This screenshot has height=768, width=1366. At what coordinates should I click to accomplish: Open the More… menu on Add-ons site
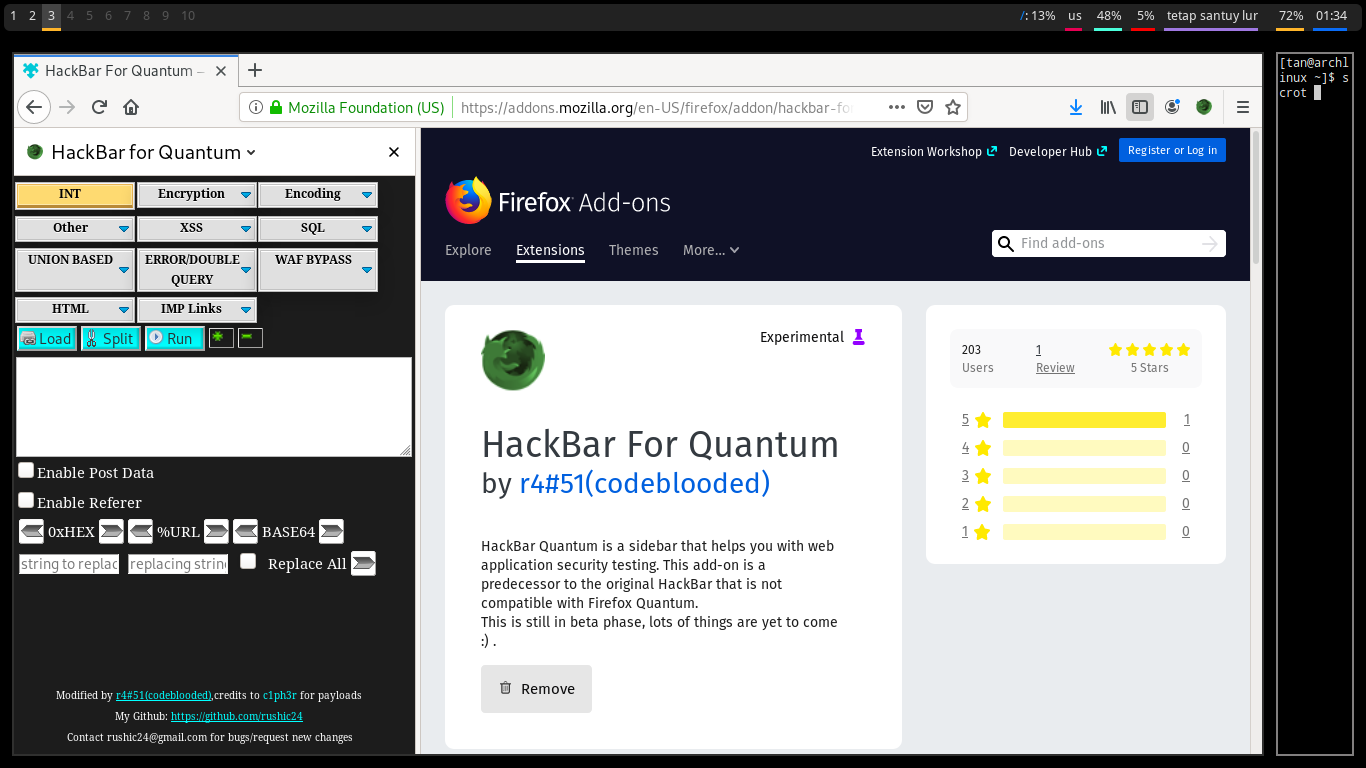pyautogui.click(x=711, y=250)
